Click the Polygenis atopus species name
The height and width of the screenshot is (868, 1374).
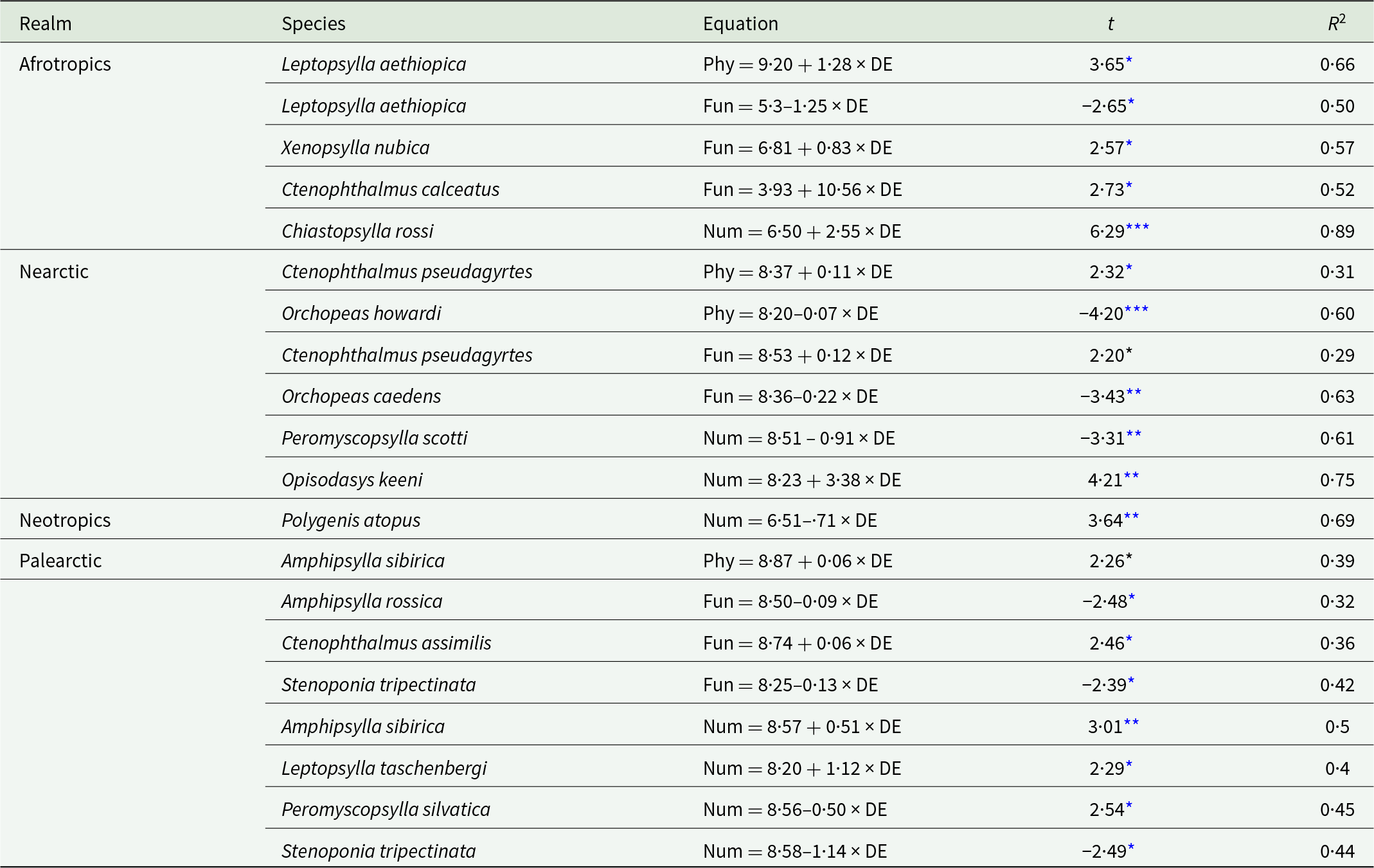(351, 520)
